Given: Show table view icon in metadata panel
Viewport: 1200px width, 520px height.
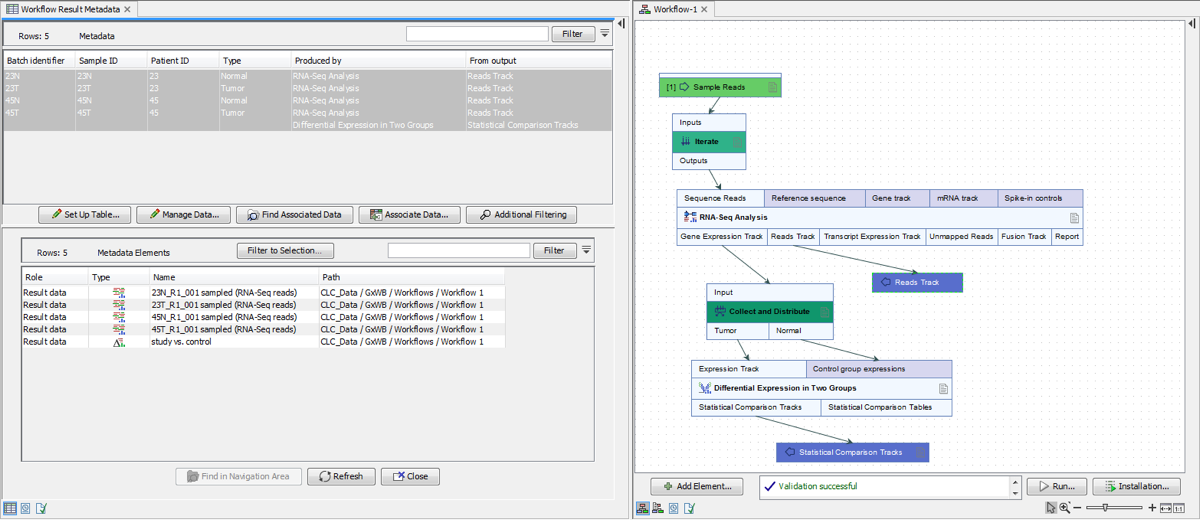Looking at the screenshot, I should [10, 508].
